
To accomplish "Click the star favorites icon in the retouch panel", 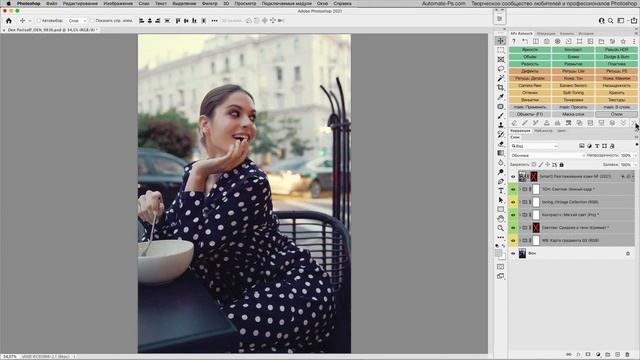I will [x=623, y=41].
